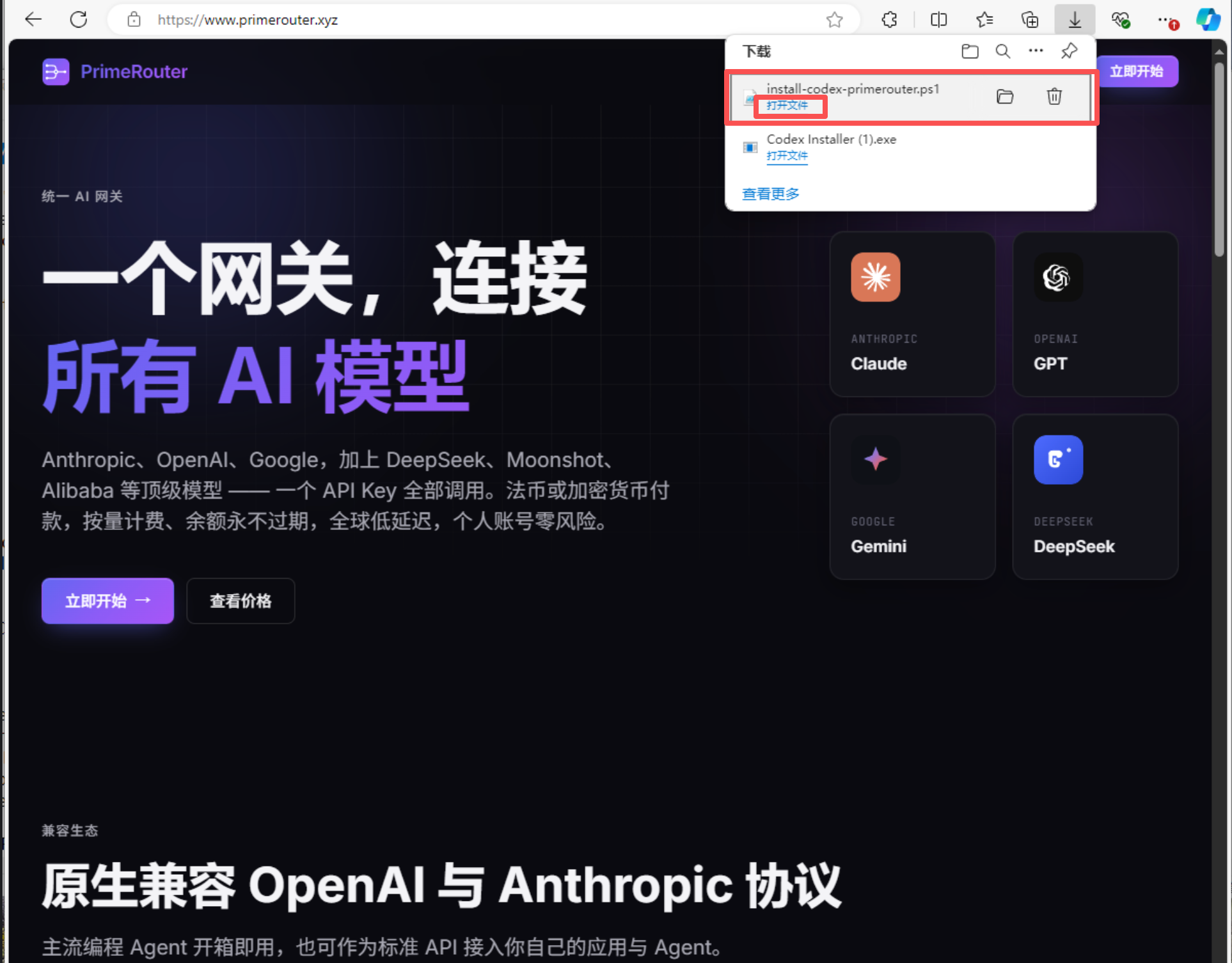Open the browser extensions puzzle icon
The height and width of the screenshot is (963, 1232).
[x=889, y=20]
